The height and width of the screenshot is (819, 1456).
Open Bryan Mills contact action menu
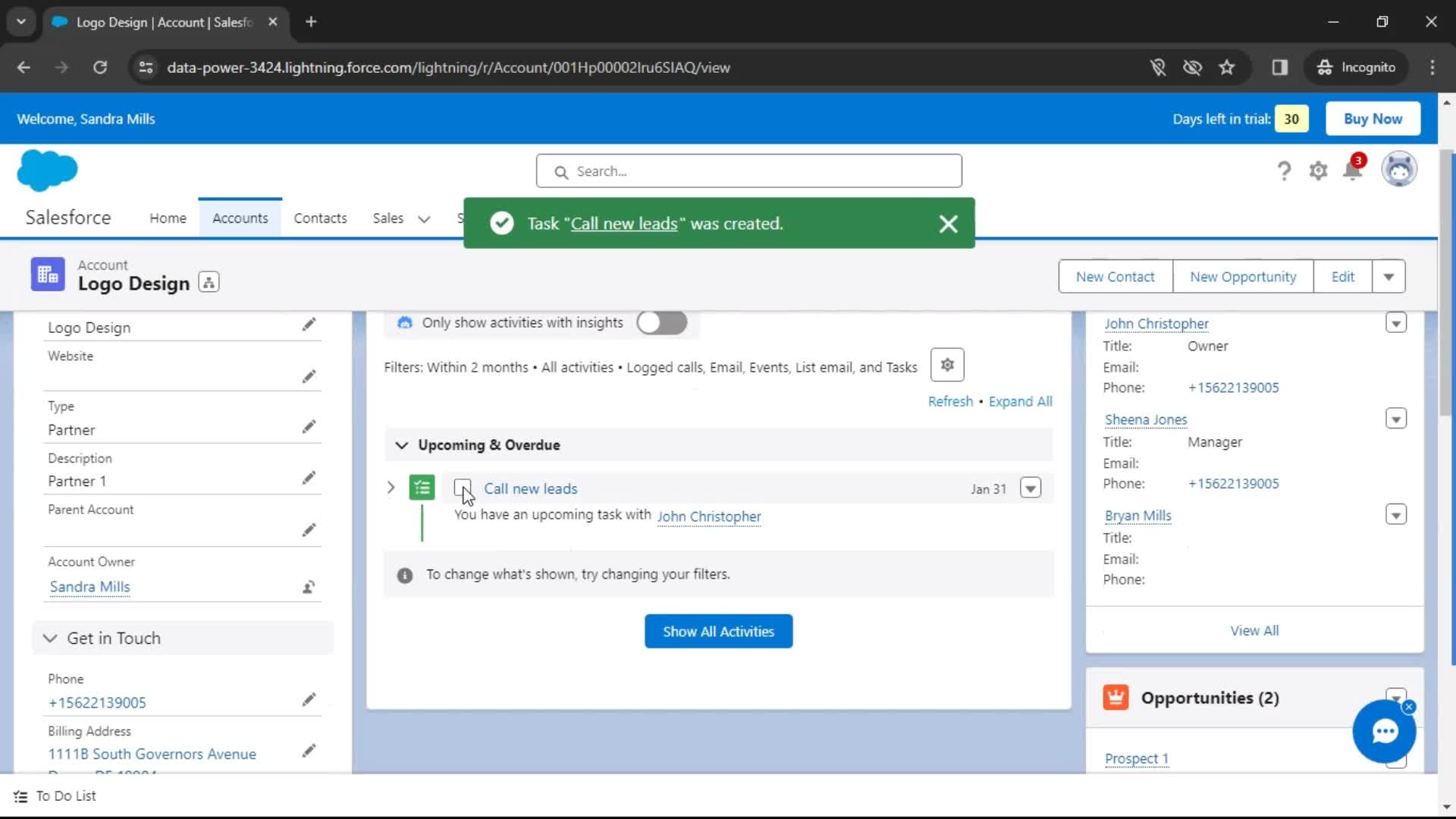pos(1396,515)
